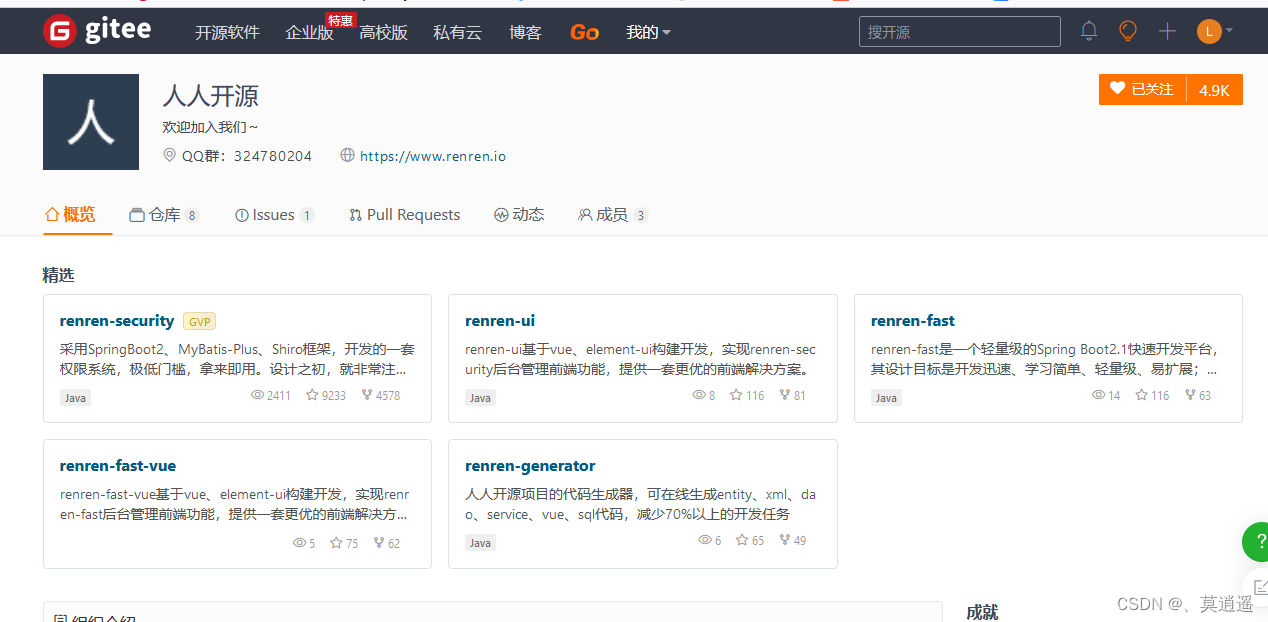Open the renren-ui repository
Screen dimensions: 1268x622
point(500,321)
